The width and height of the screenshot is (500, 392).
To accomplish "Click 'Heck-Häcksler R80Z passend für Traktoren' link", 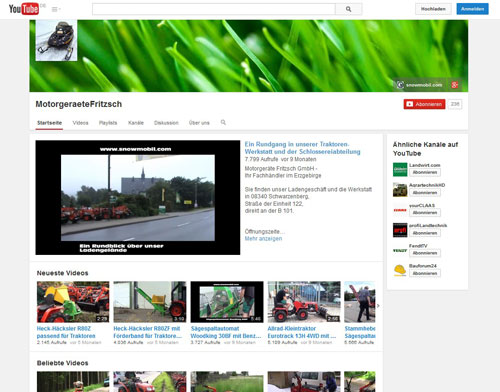I will pos(66,332).
